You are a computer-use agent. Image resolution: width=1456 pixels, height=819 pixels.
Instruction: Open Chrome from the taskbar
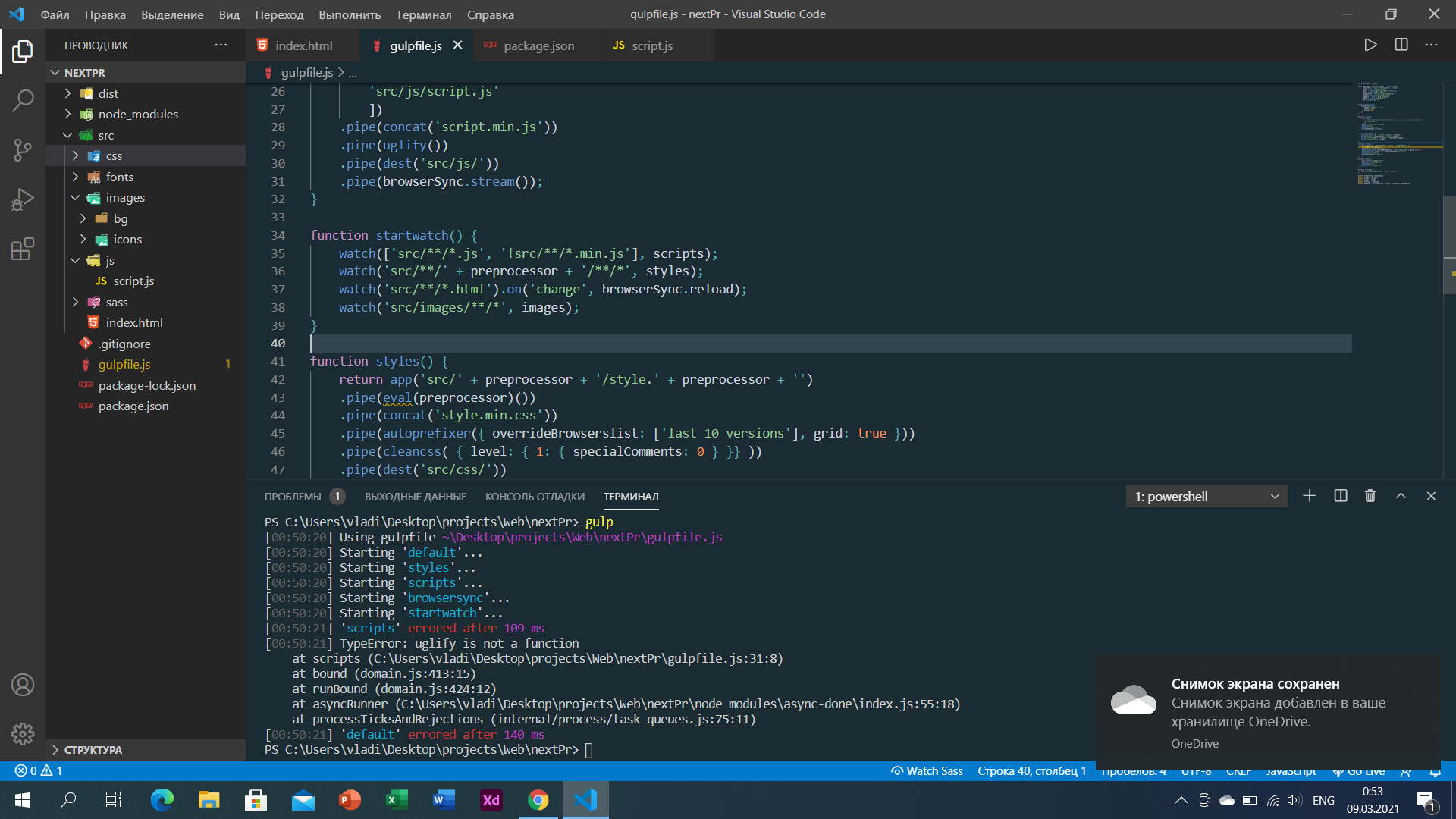pos(538,800)
